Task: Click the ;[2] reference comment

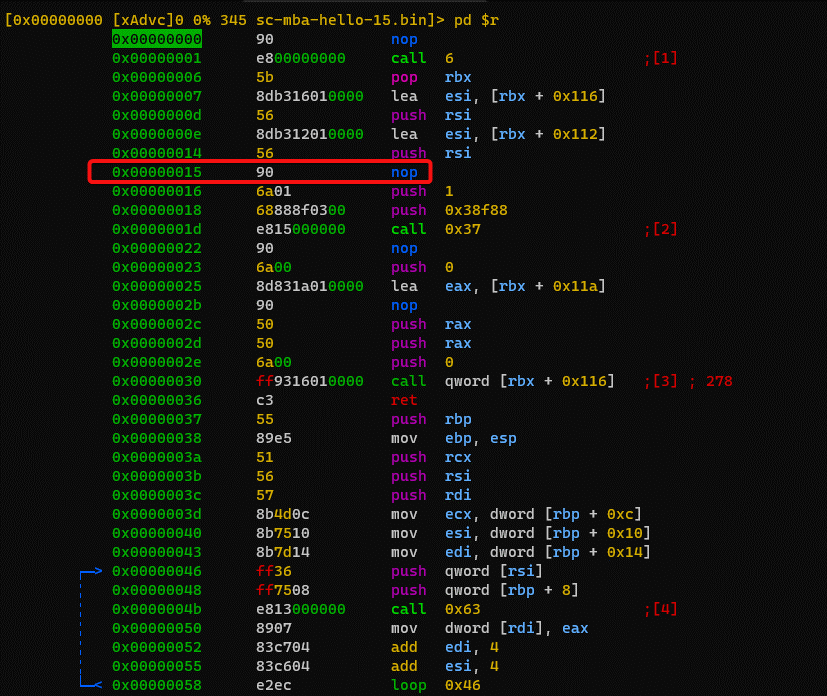Action: click(x=661, y=229)
